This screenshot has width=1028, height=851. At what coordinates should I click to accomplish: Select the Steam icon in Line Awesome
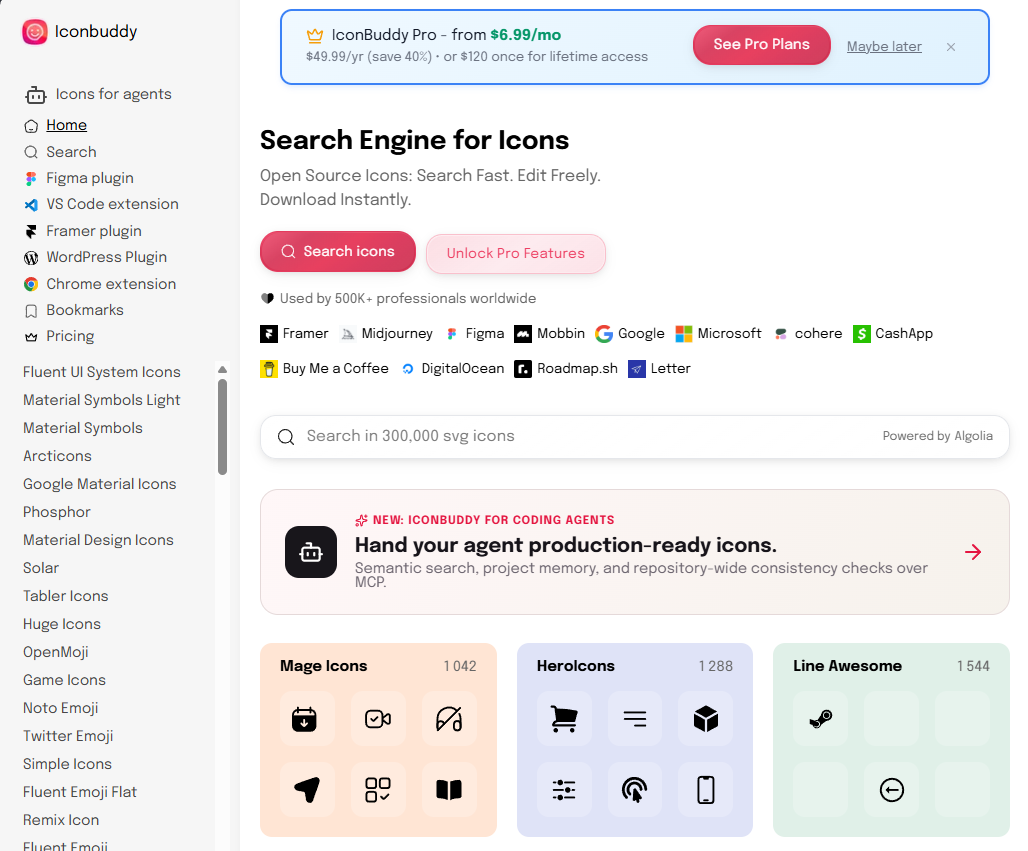click(820, 719)
